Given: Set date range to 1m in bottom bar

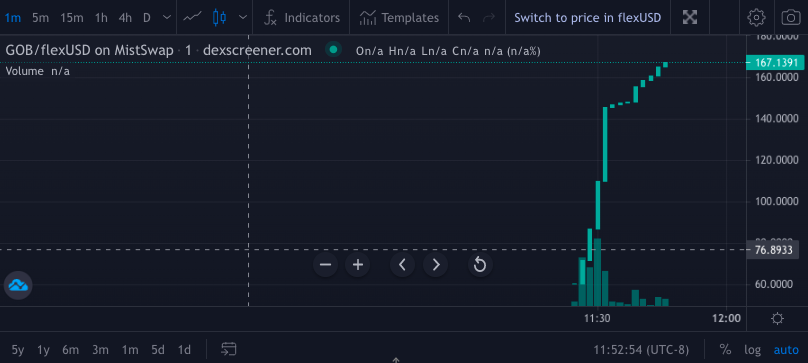Looking at the screenshot, I should point(130,350).
